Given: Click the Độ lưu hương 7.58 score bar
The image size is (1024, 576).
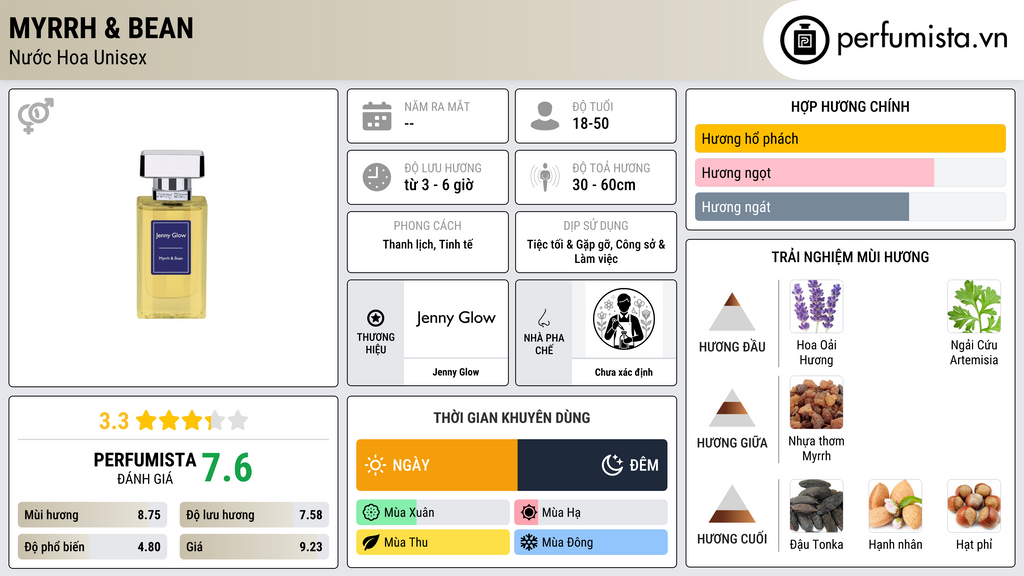Looking at the screenshot, I should click(x=254, y=515).
